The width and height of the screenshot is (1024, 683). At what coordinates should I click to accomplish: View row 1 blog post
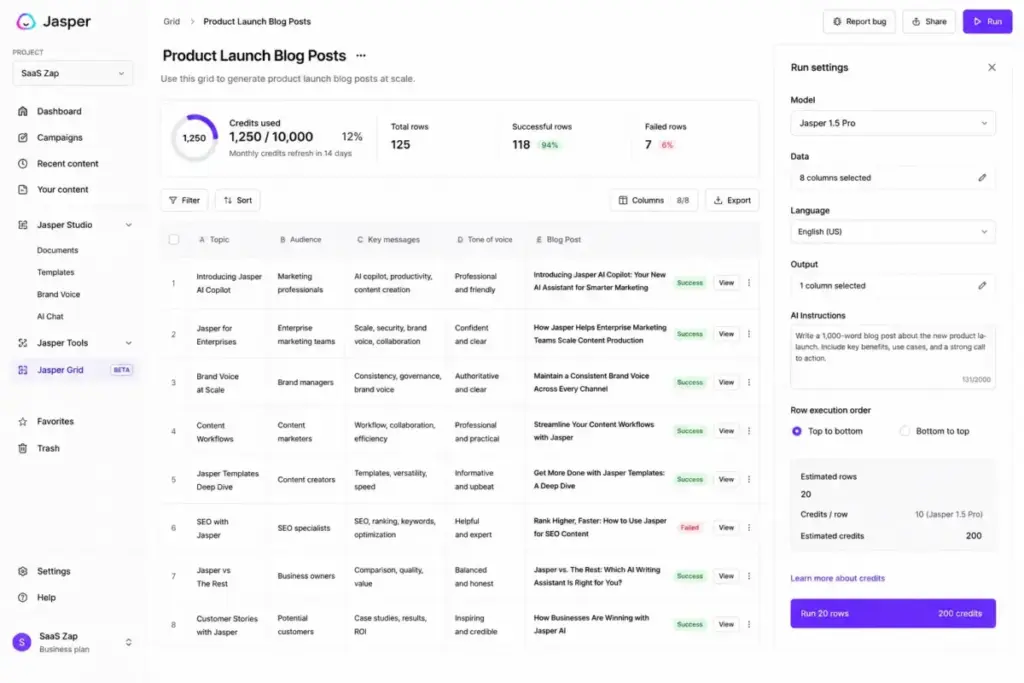pyautogui.click(x=726, y=283)
